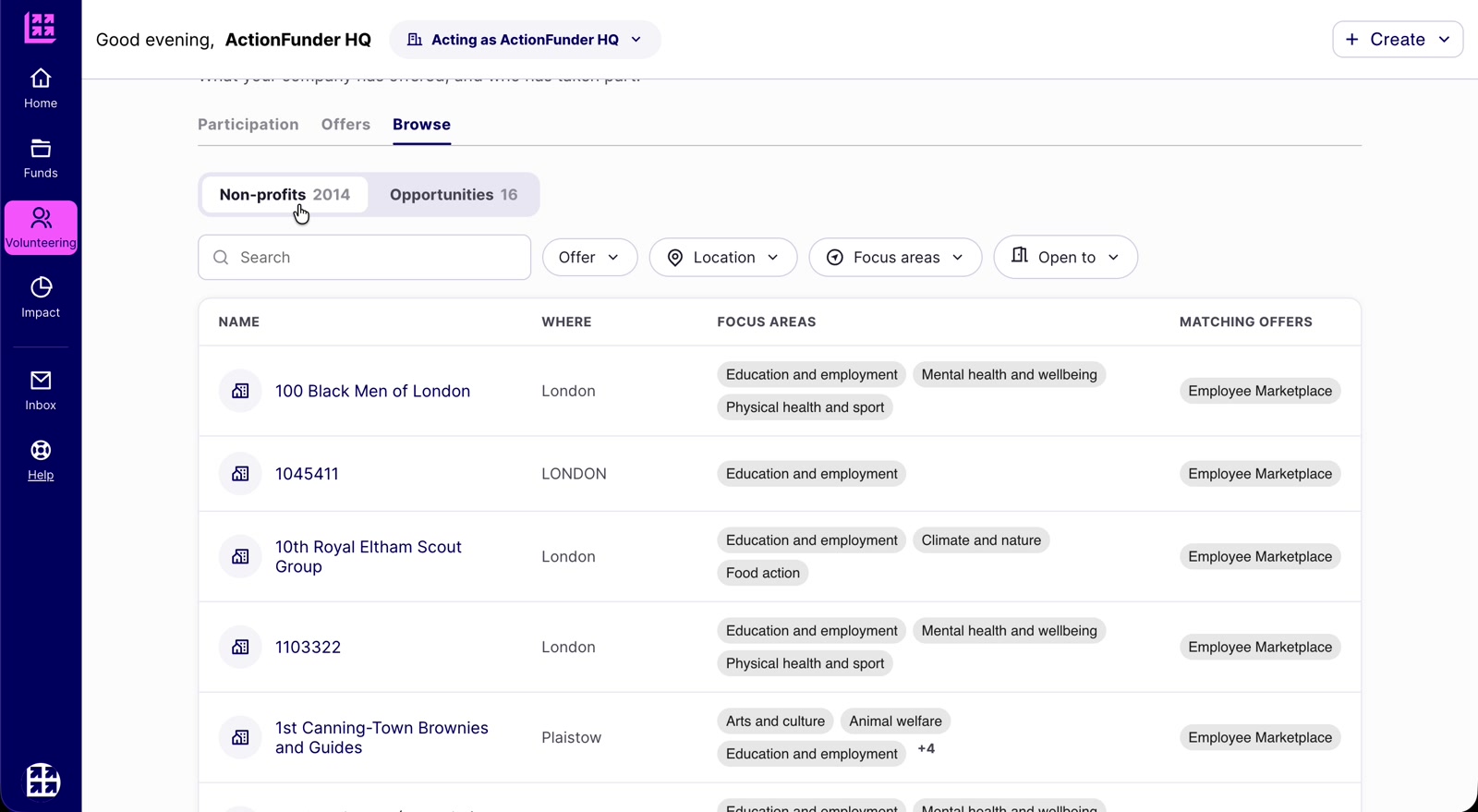Select the Browse tab

421,125
